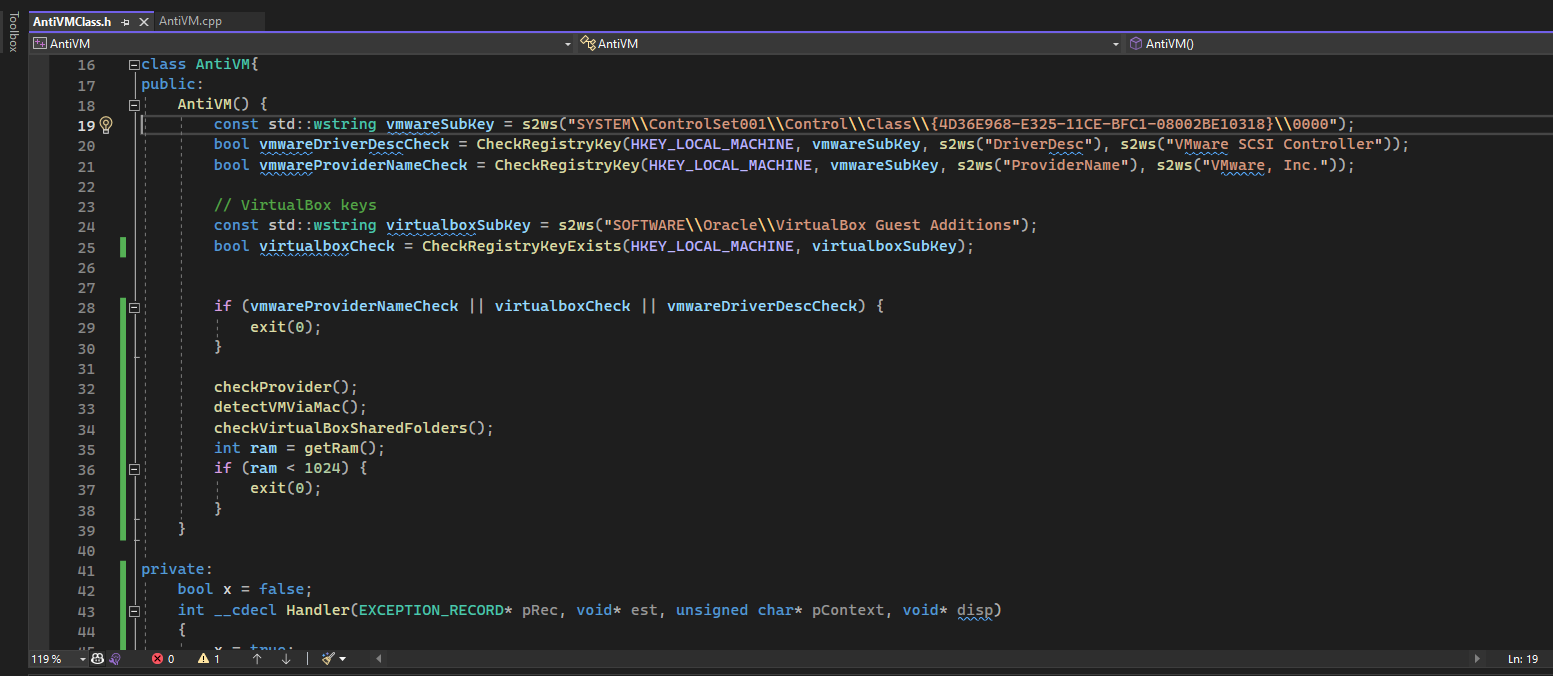Click the bool x = false; declaration
This screenshot has width=1553, height=676.
pyautogui.click(x=245, y=589)
